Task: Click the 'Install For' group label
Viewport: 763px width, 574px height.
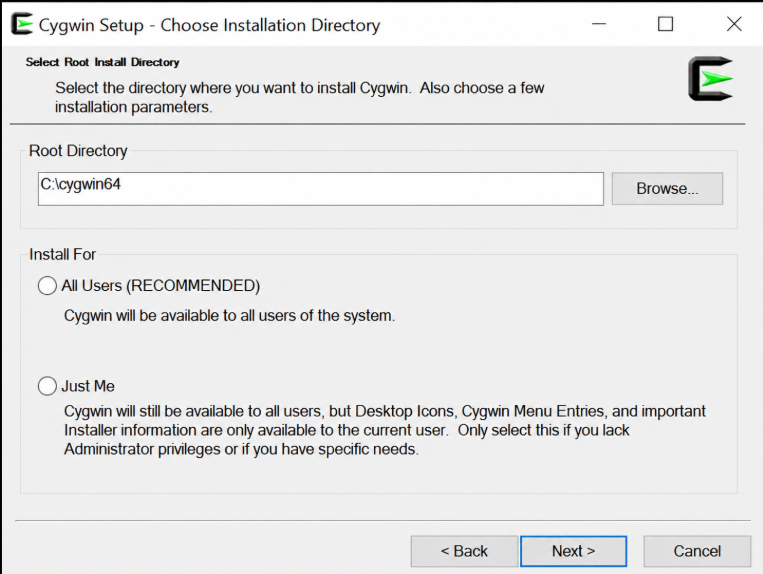Action: point(62,254)
